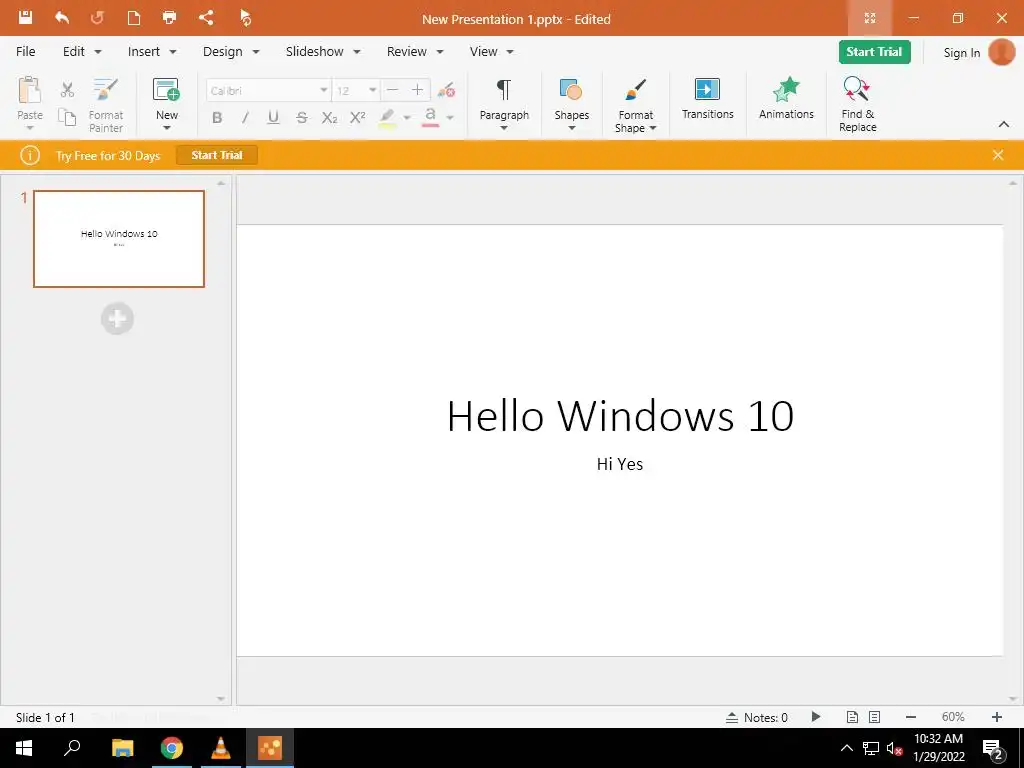Create a new document from title bar icon
The height and width of the screenshot is (768, 1024).
pyautogui.click(x=134, y=18)
